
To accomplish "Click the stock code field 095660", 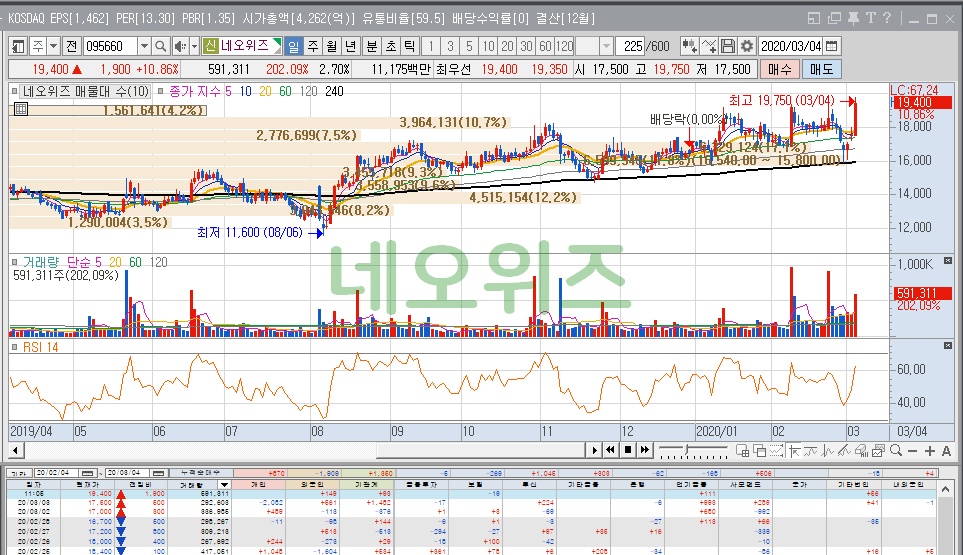I will click(x=109, y=46).
